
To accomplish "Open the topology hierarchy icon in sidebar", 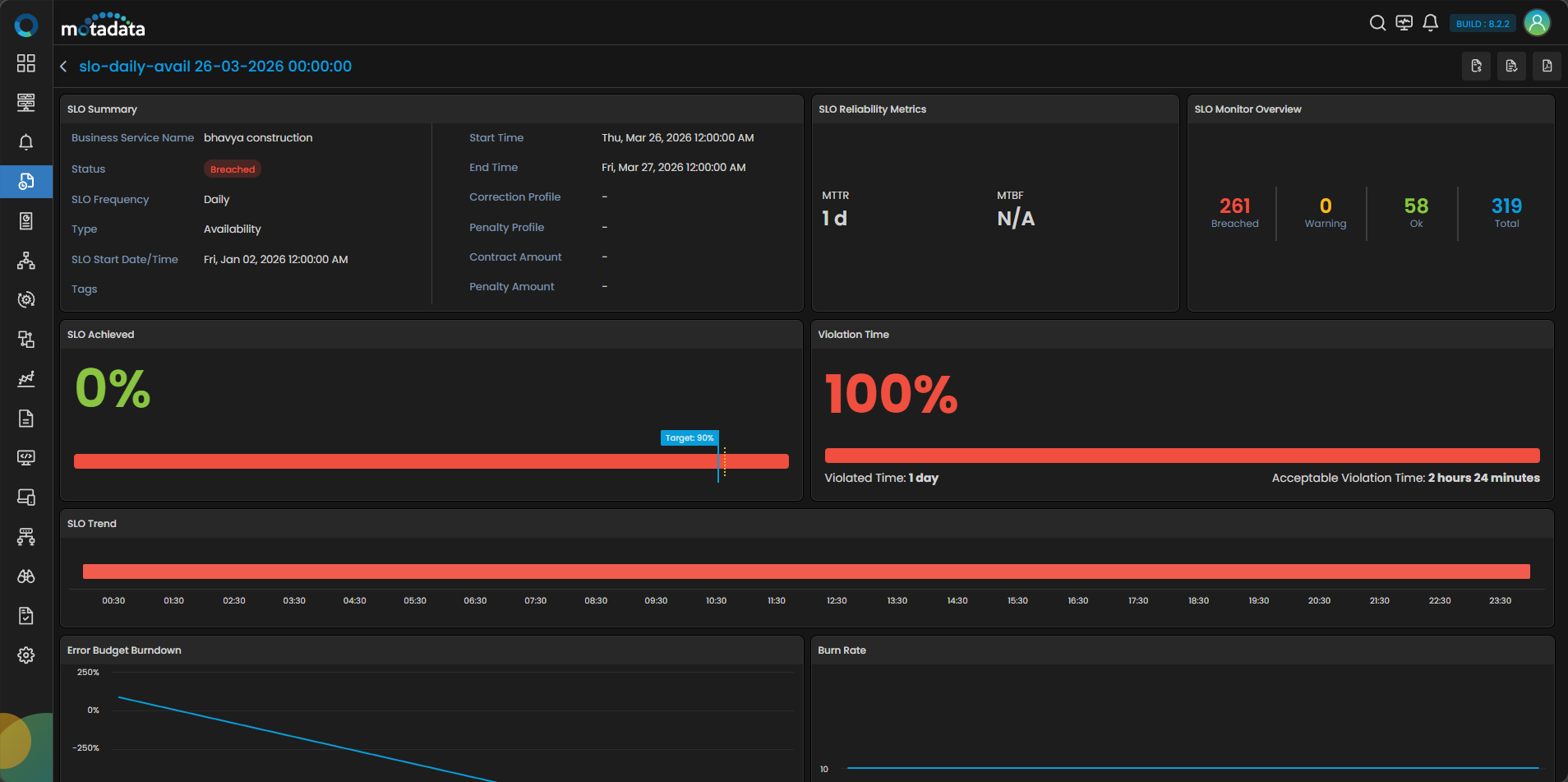I will 26,261.
